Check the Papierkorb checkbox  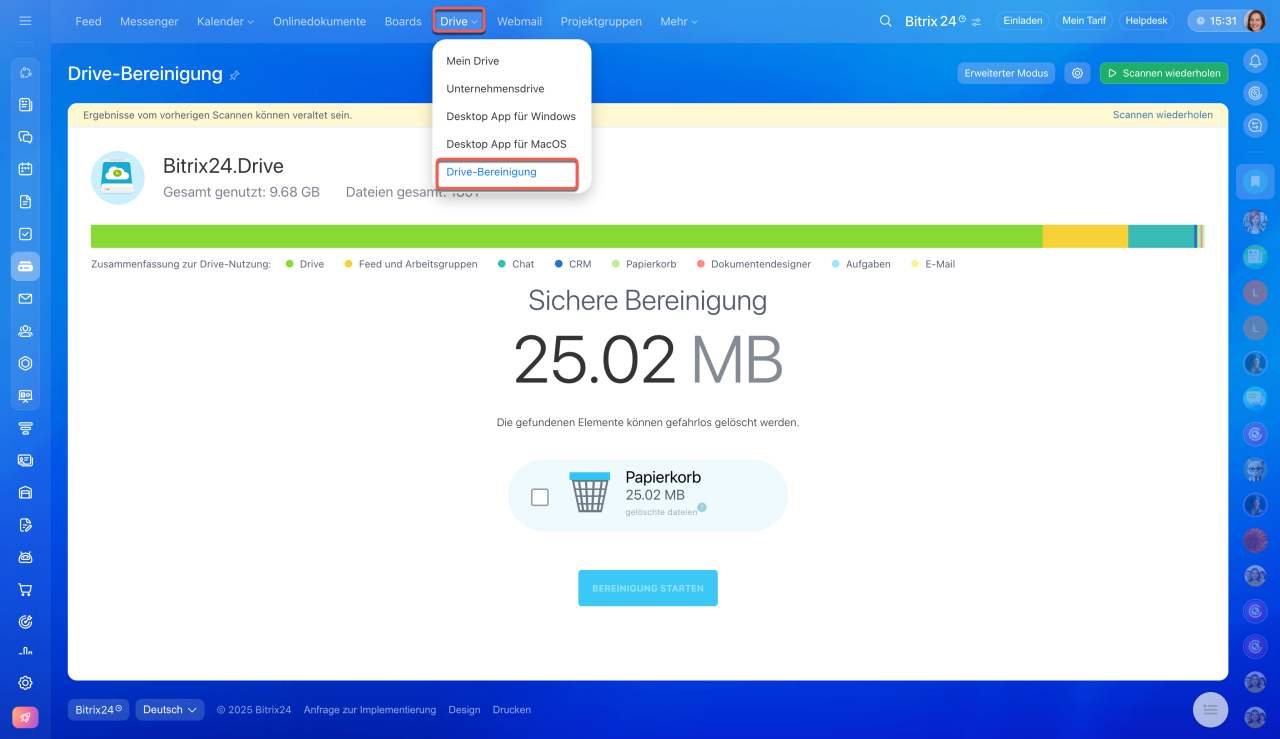[540, 497]
